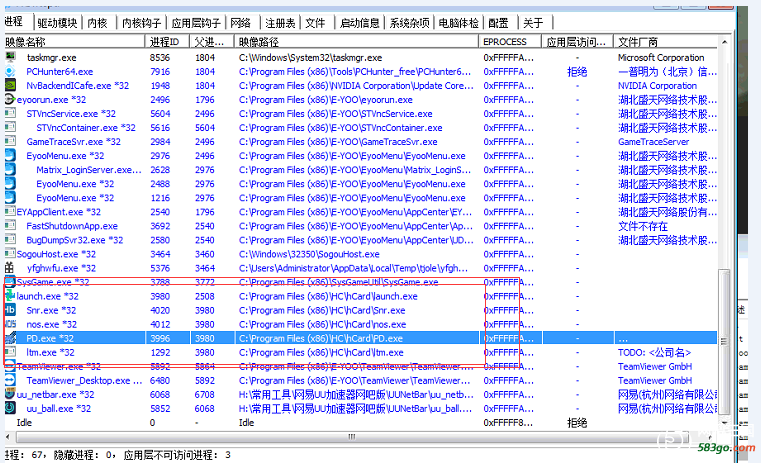Open the 系统杂项 tab
This screenshot has height=463, width=761.
(409, 23)
